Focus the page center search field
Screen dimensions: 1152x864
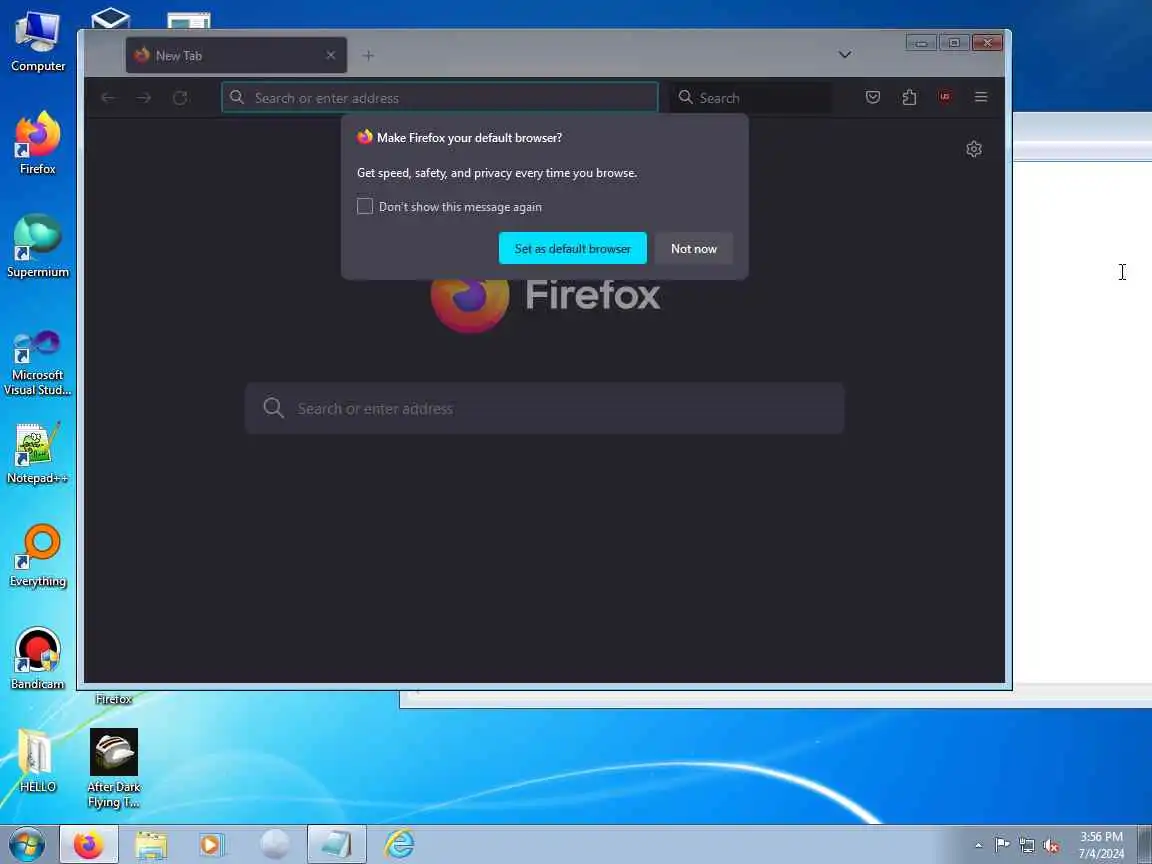coord(544,408)
